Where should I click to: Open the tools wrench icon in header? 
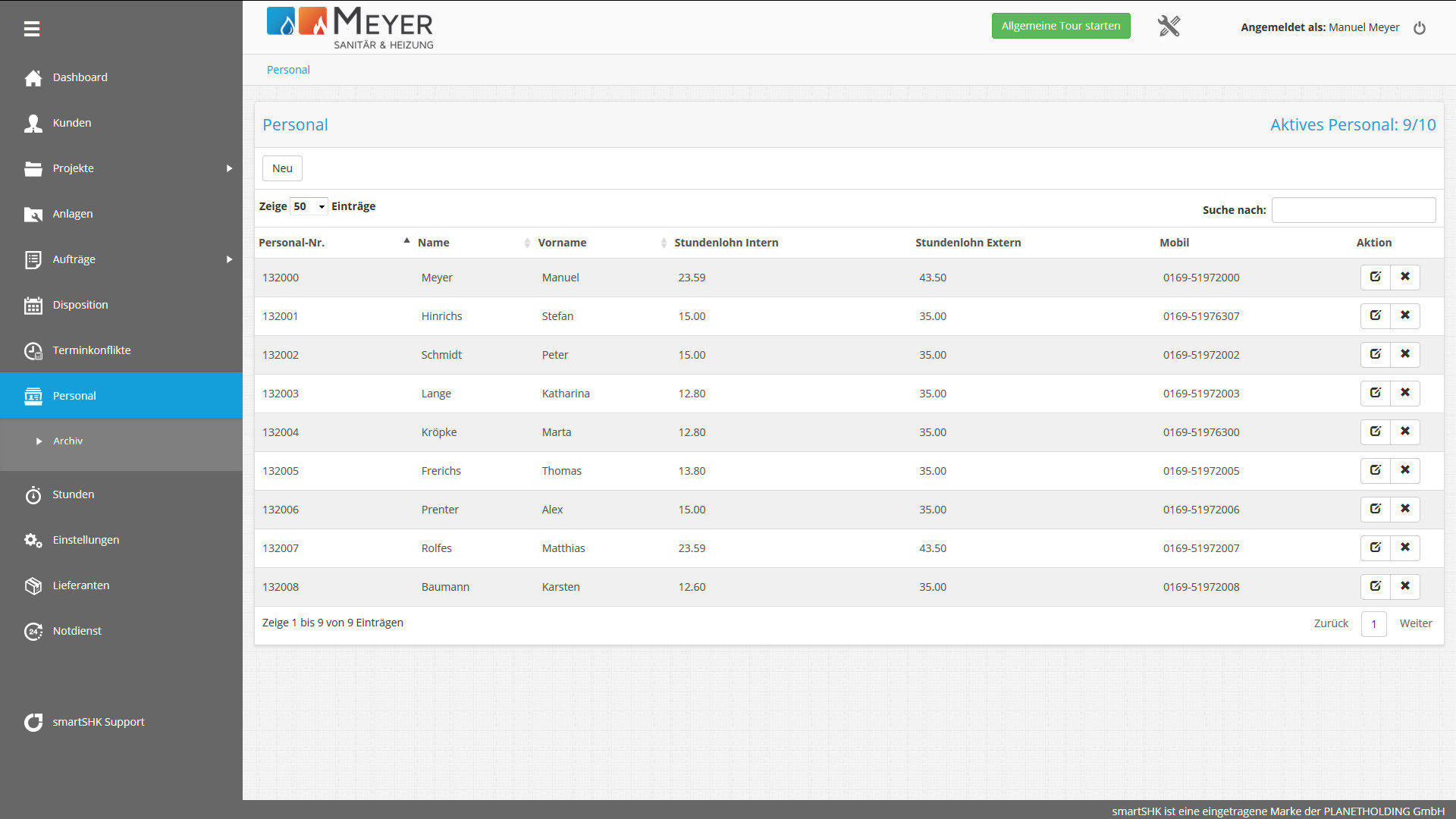1169,27
